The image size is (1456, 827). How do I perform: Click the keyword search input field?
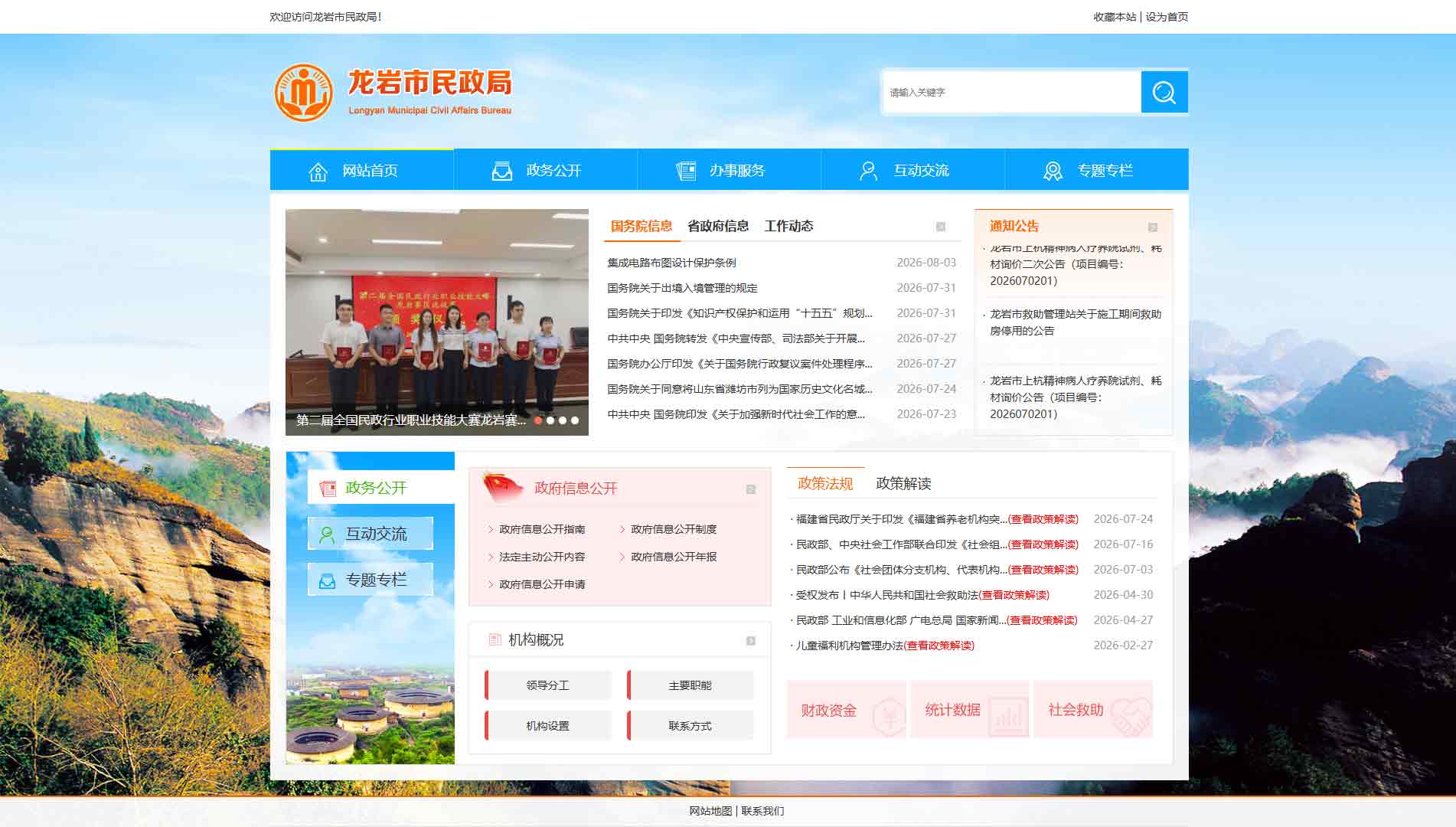coord(1012,92)
